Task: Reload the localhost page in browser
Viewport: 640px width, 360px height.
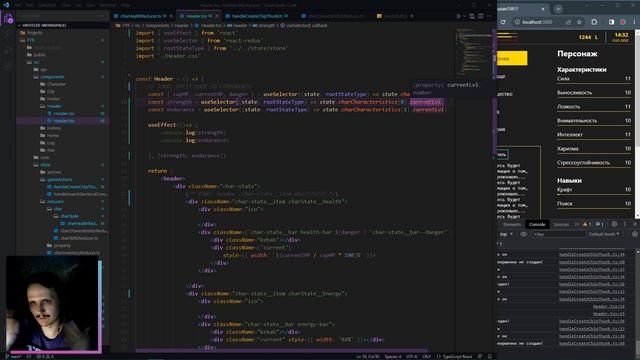Action: pyautogui.click(x=503, y=22)
